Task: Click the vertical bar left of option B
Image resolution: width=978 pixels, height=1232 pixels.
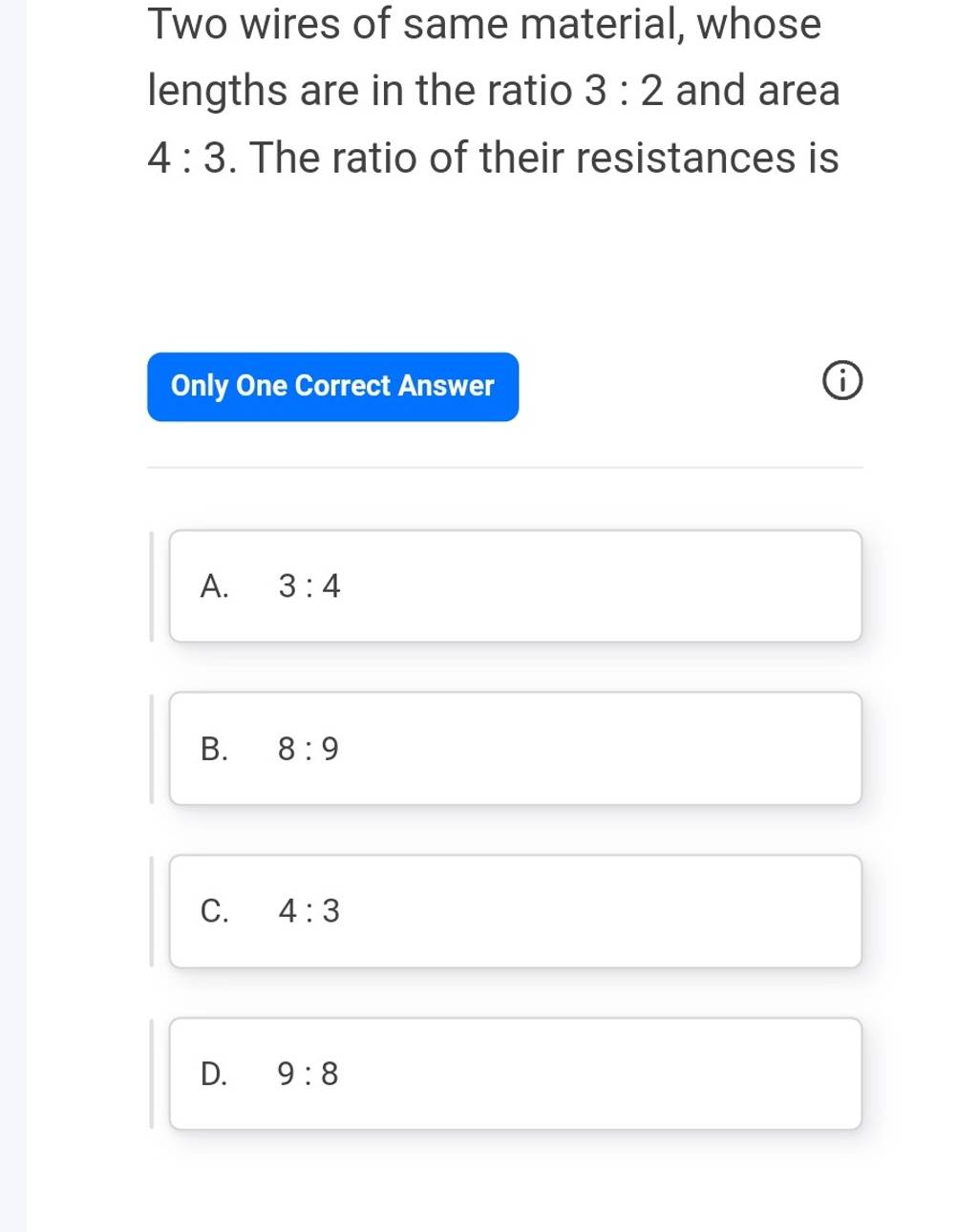Action: (x=152, y=750)
